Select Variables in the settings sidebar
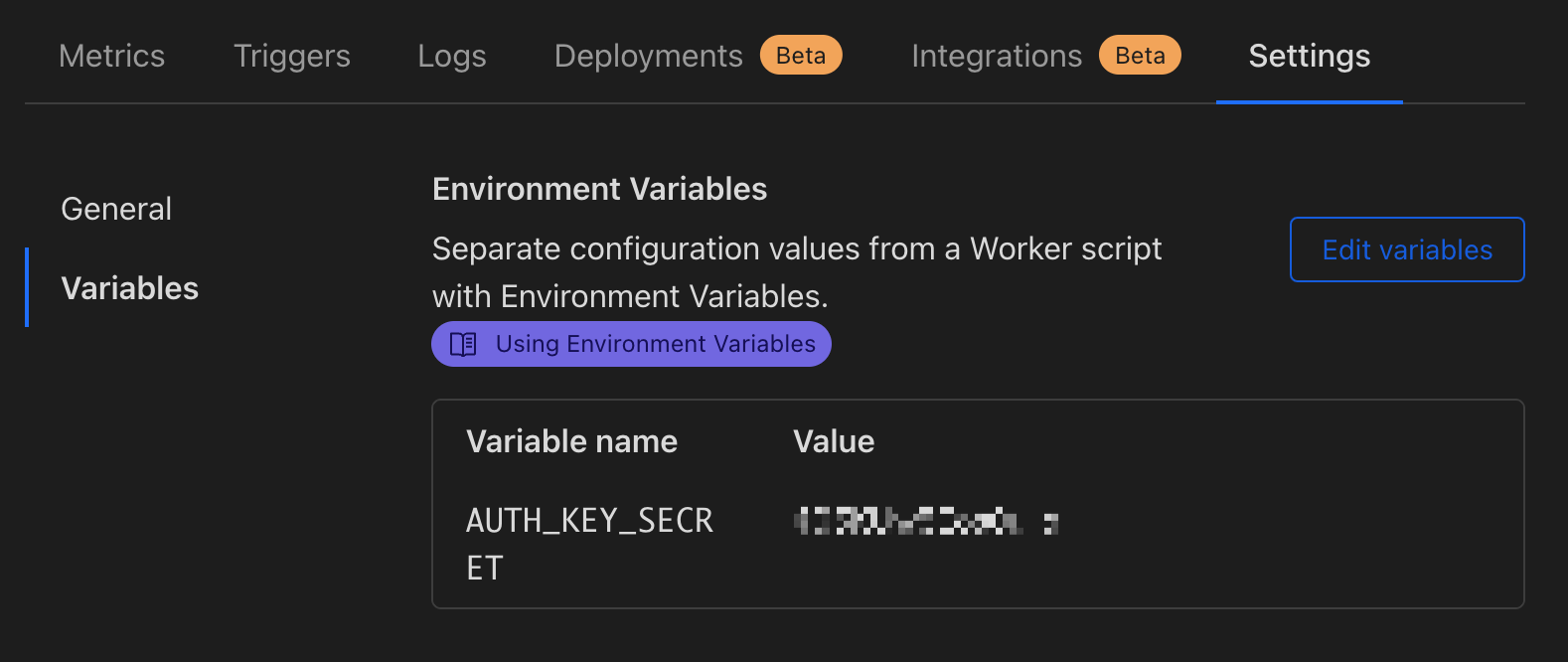Image resolution: width=1568 pixels, height=662 pixels. pos(130,288)
